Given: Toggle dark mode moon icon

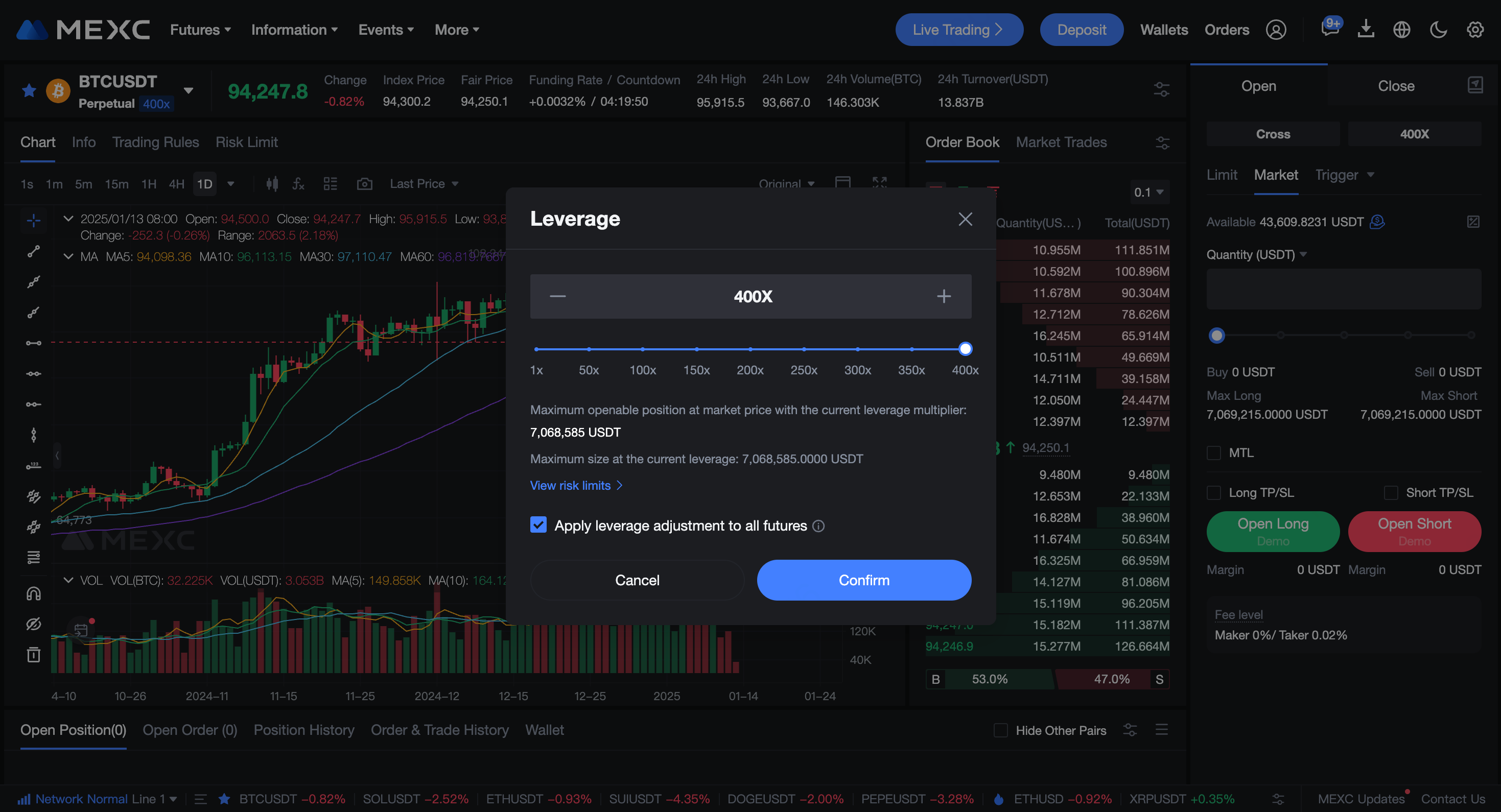Looking at the screenshot, I should coord(1438,30).
